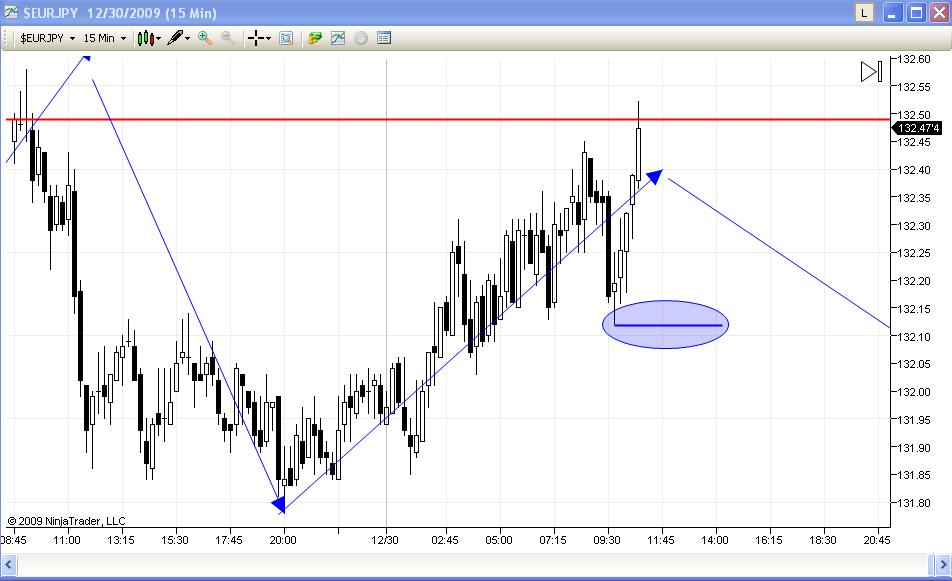Click the grayed zoom out magnifier icon
This screenshot has height=581, width=952.
point(228,38)
